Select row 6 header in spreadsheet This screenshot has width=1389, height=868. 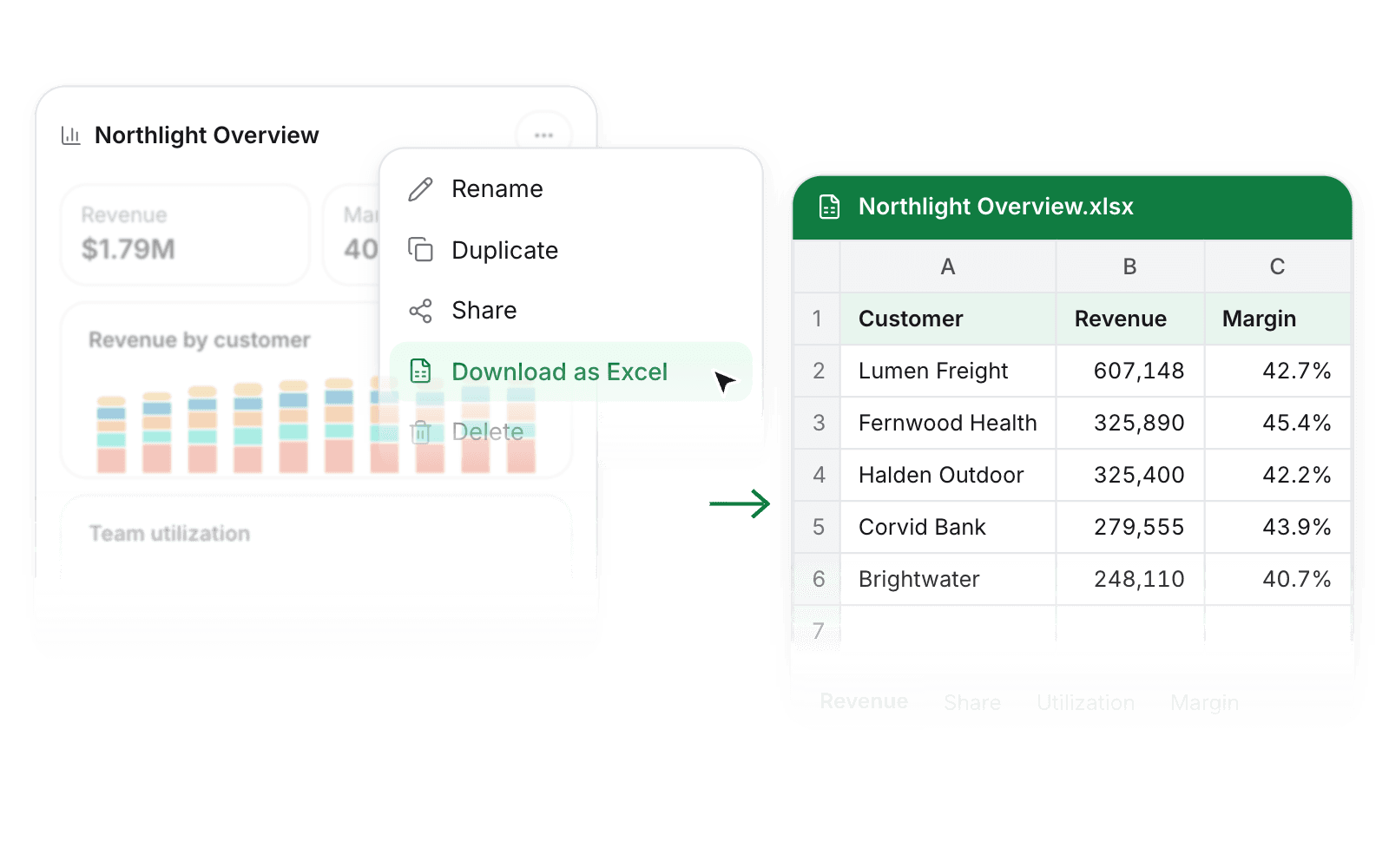[817, 579]
